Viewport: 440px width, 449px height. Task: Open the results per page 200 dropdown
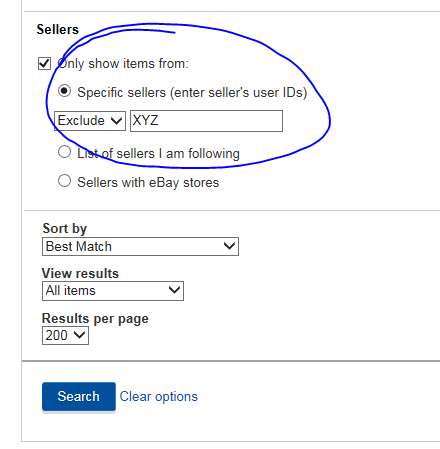coord(65,335)
